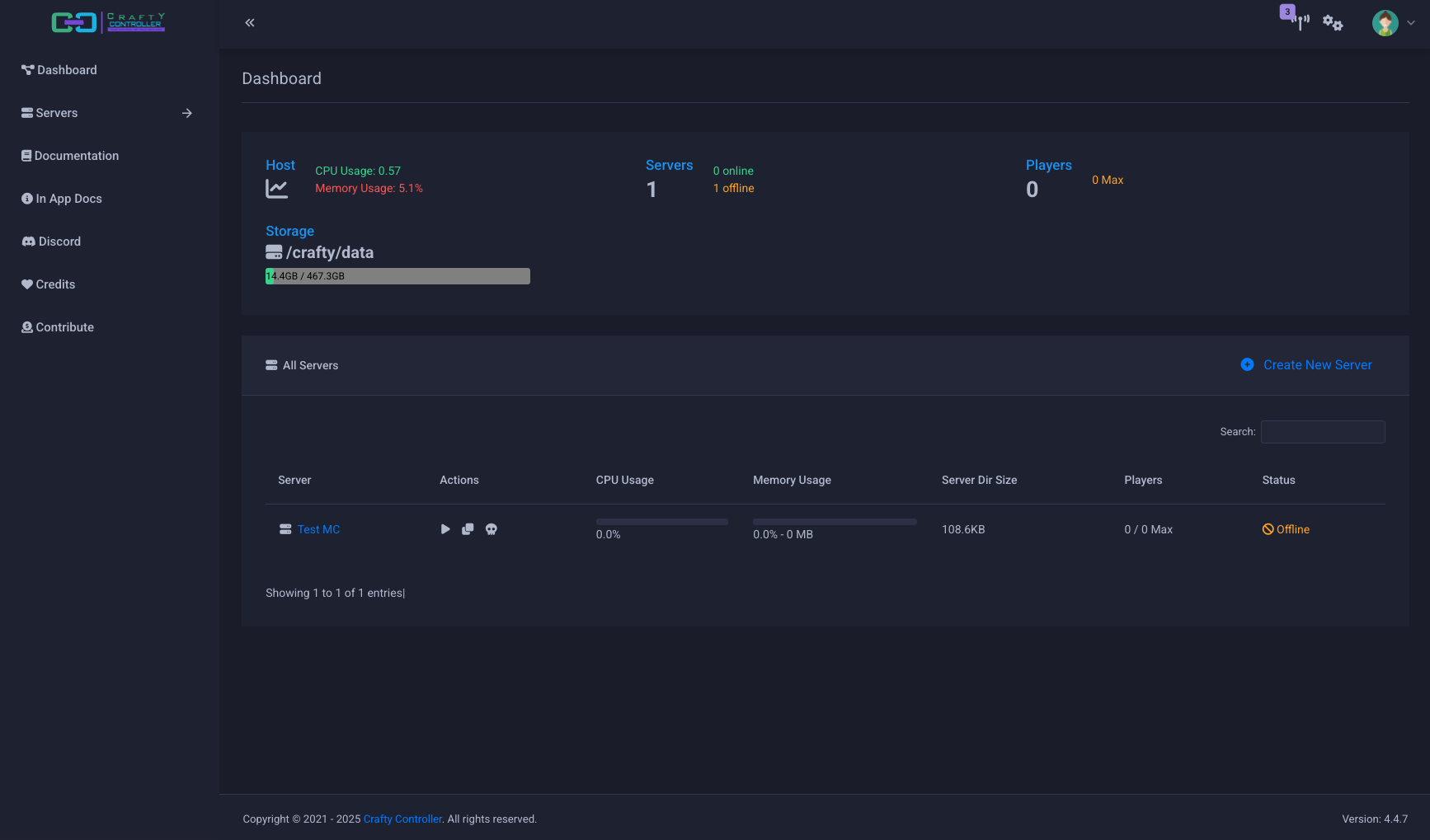Open notifications antenna icon with badge
Image resolution: width=1430 pixels, height=840 pixels.
[1299, 21]
